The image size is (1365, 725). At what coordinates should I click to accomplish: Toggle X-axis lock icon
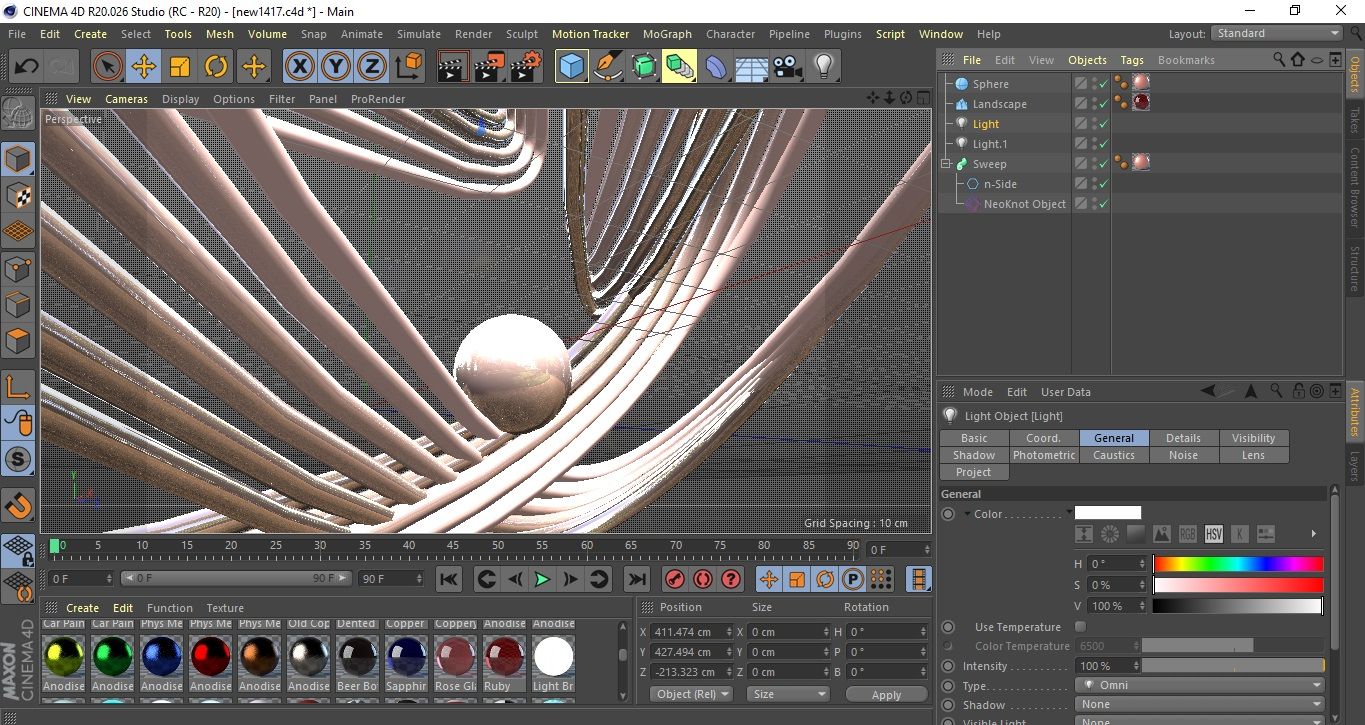[299, 67]
